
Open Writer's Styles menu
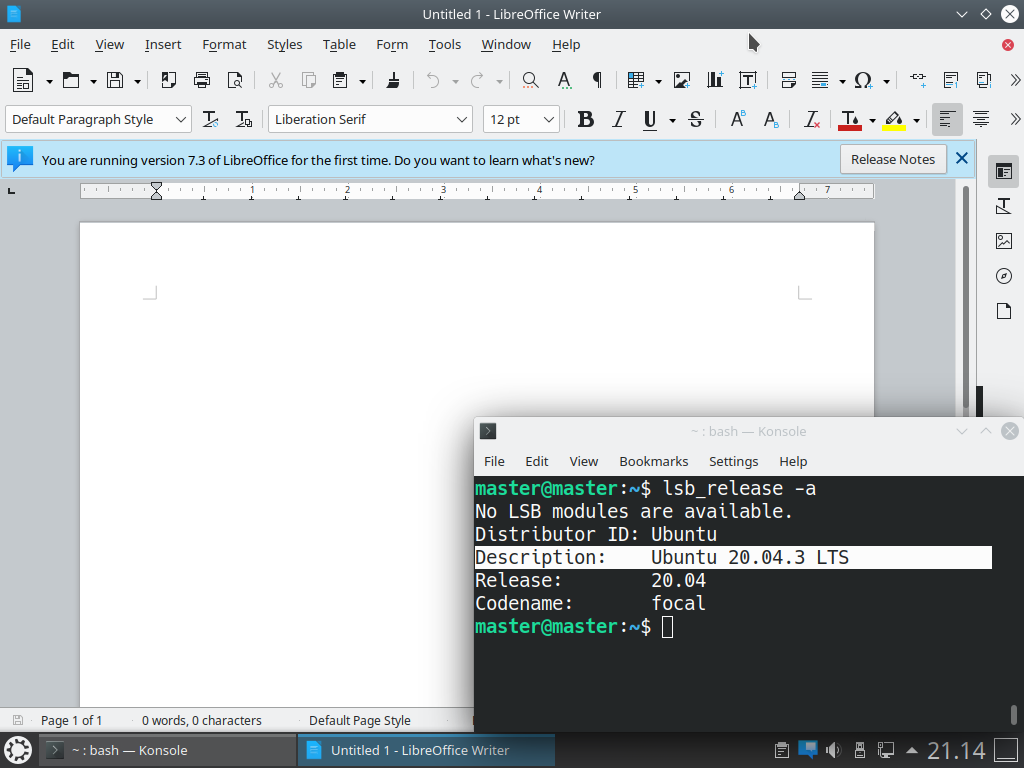click(x=284, y=44)
